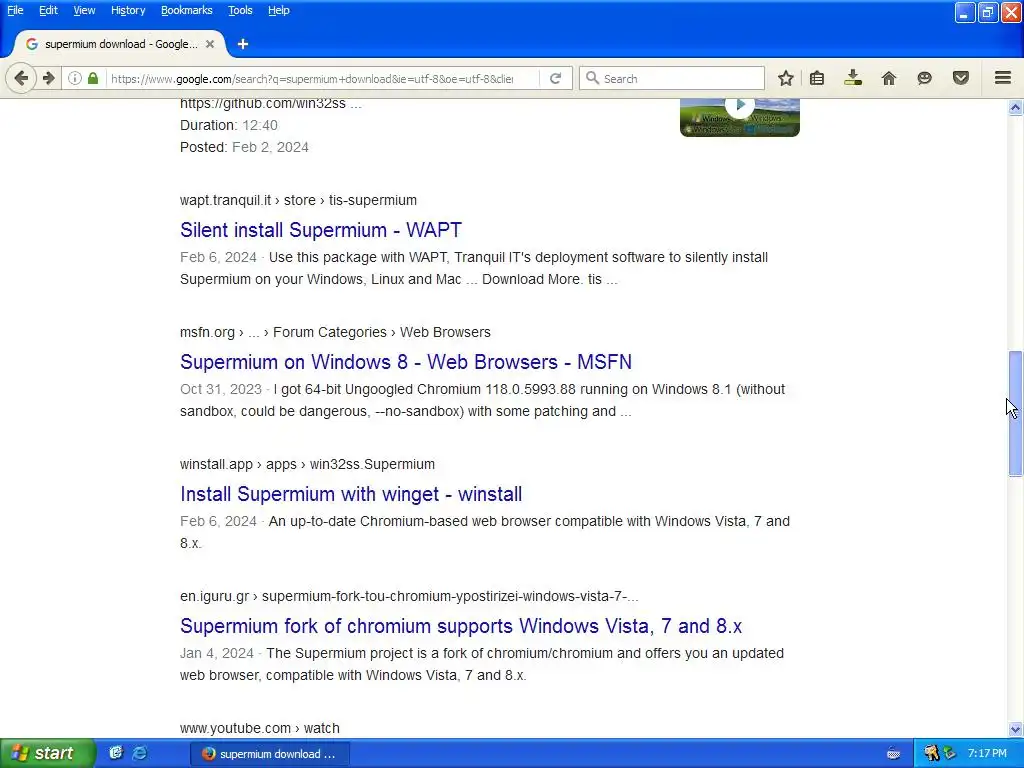
Task: Open the View menu
Action: point(84,10)
